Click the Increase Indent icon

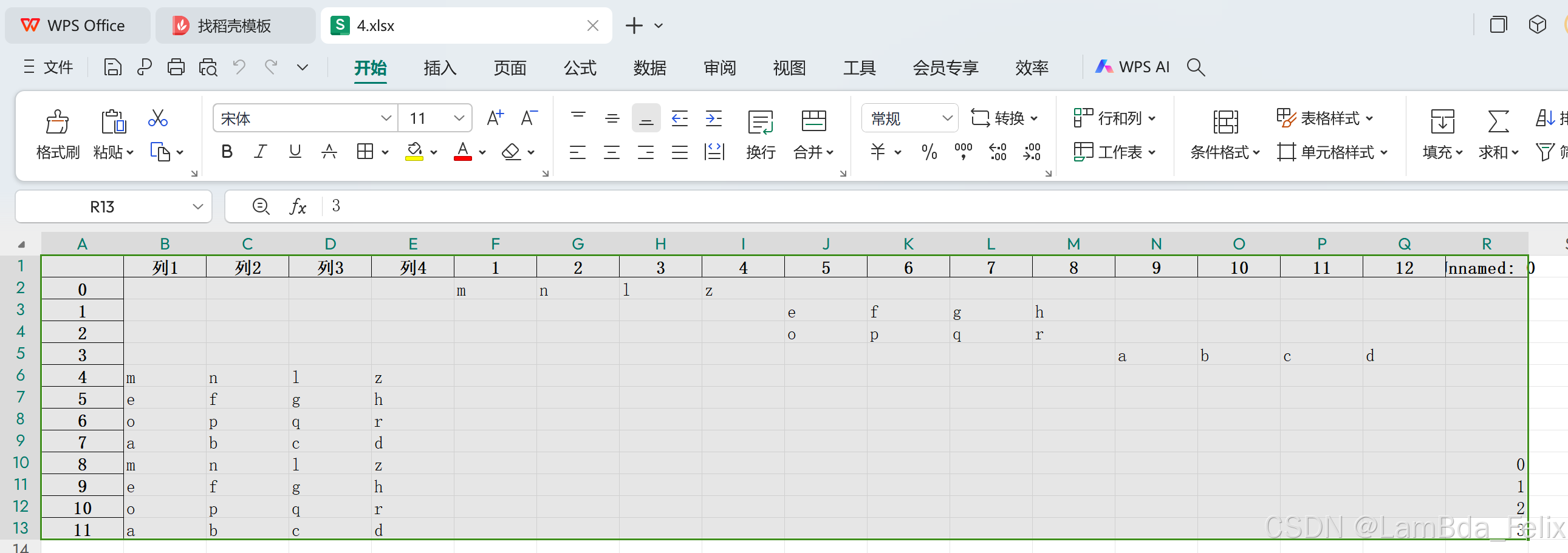point(714,118)
